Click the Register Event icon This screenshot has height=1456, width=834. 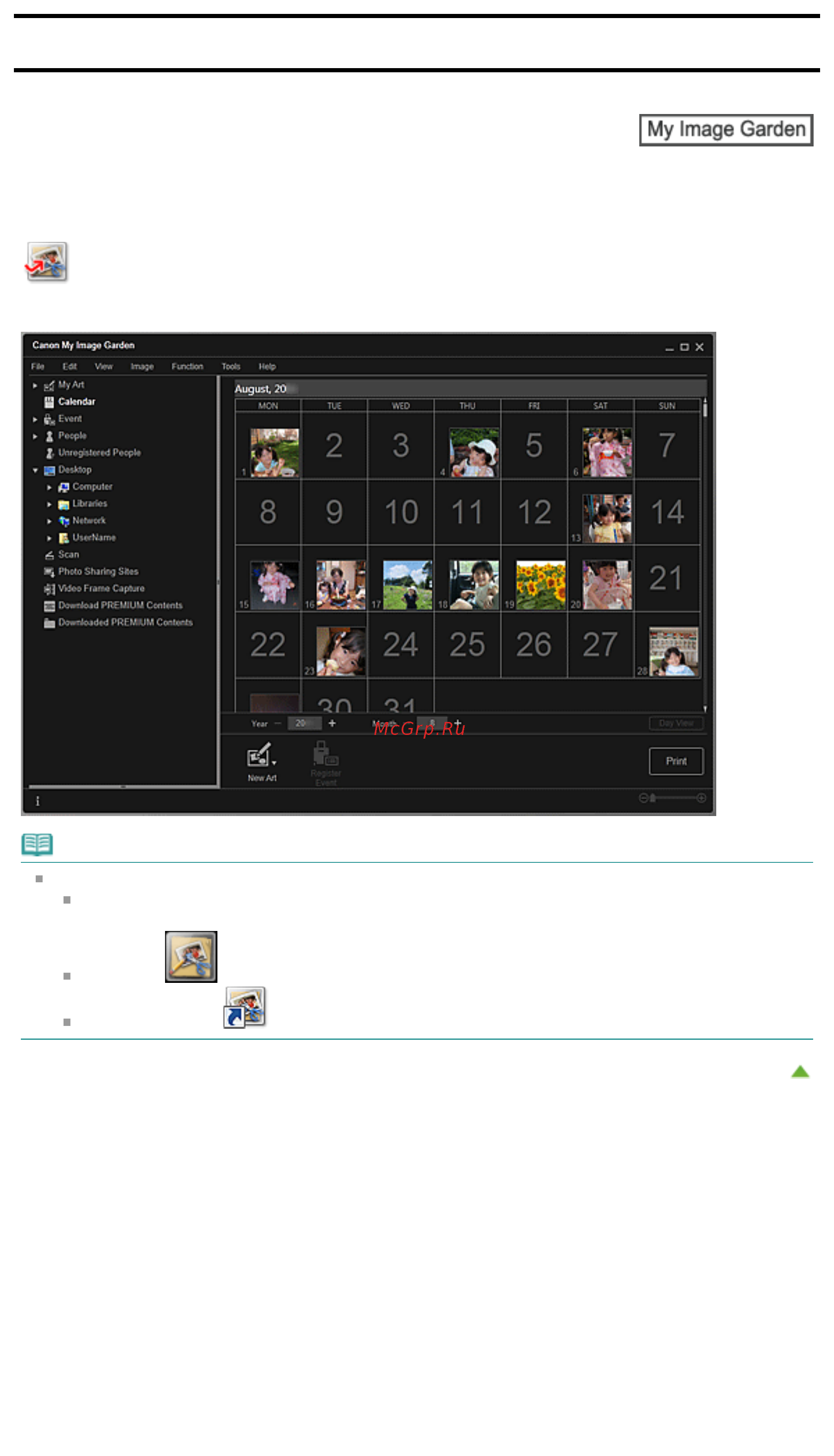coord(325,763)
